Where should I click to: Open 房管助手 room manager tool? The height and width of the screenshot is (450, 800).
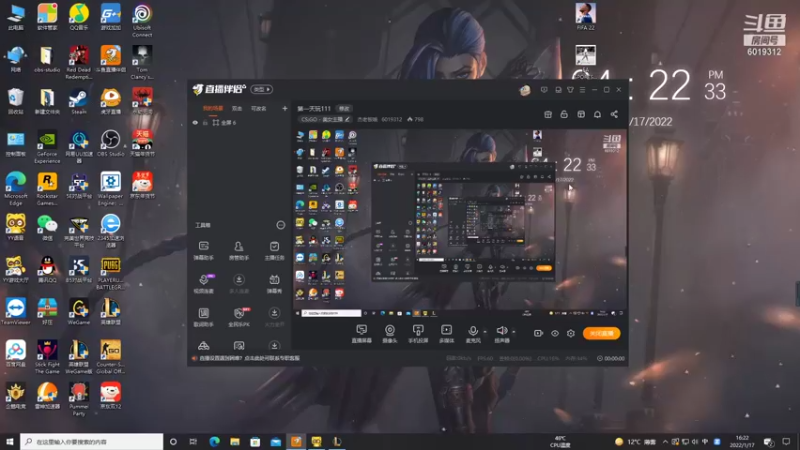(239, 251)
